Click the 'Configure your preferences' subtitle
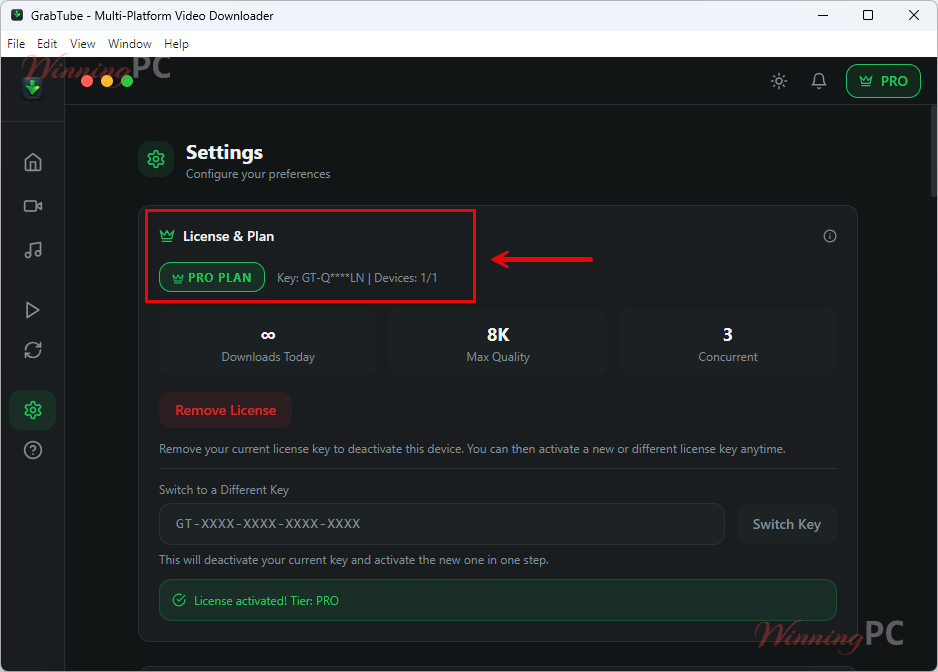938x672 pixels. [258, 174]
